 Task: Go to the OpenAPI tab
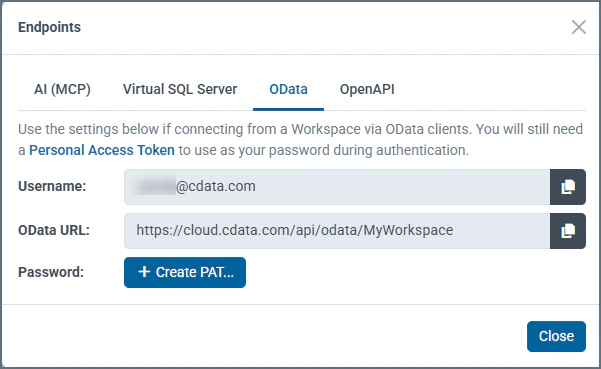coord(367,89)
